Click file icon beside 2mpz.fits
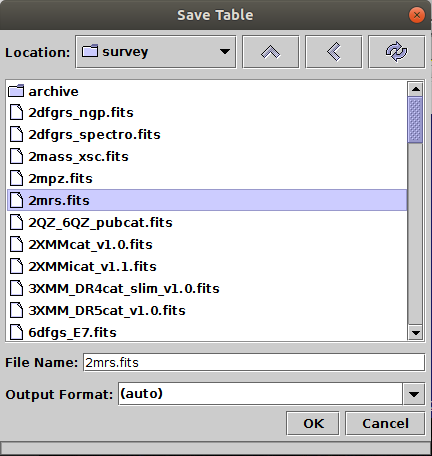 click(16, 178)
